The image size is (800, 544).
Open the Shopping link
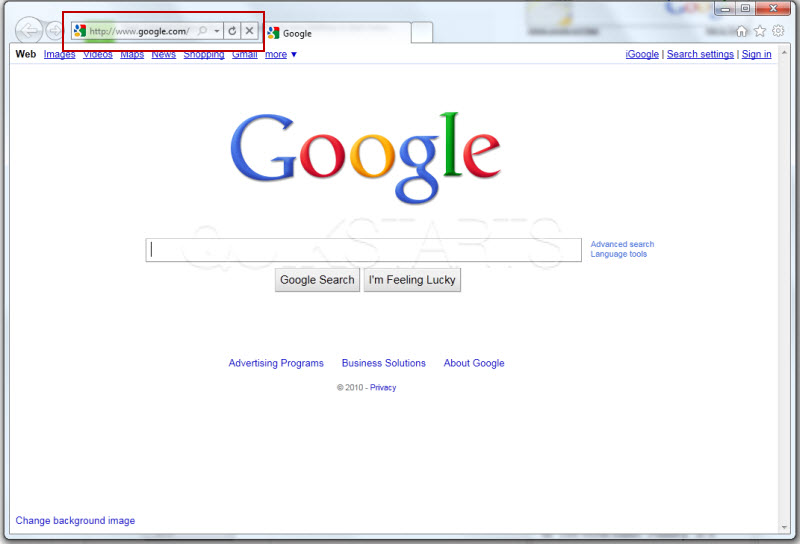tap(204, 54)
